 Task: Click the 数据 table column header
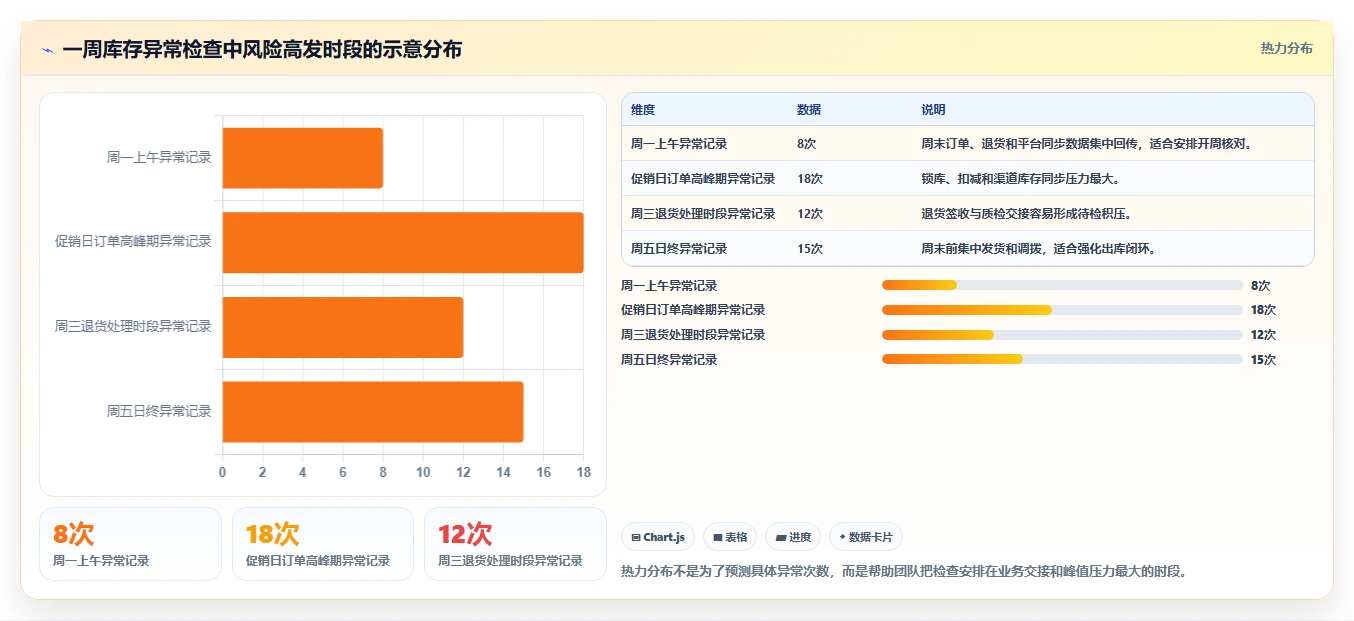pos(809,110)
